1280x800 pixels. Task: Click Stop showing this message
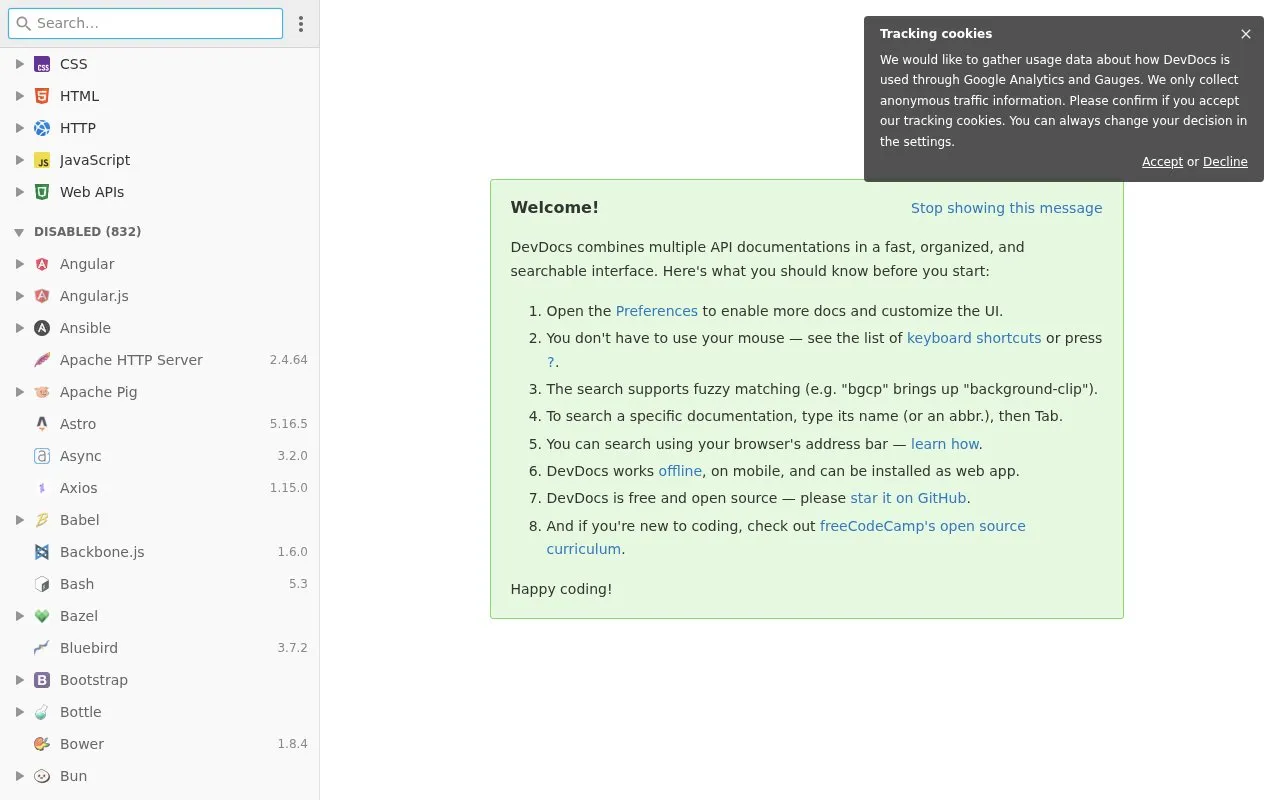(x=1006, y=208)
